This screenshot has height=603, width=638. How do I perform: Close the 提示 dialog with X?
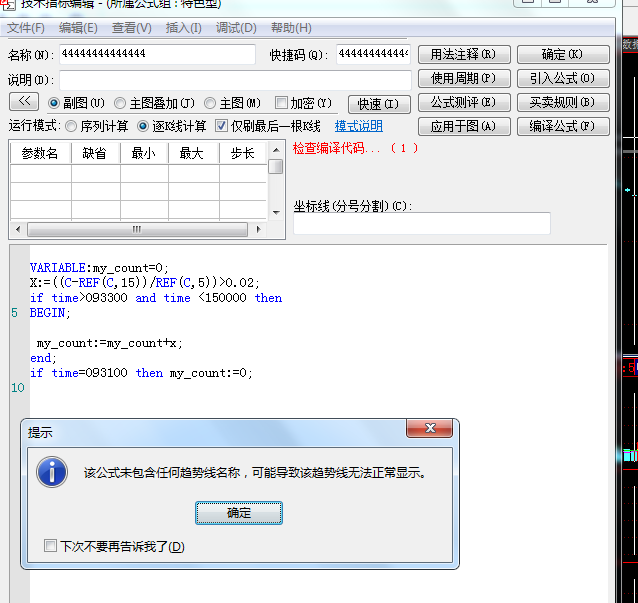[429, 428]
